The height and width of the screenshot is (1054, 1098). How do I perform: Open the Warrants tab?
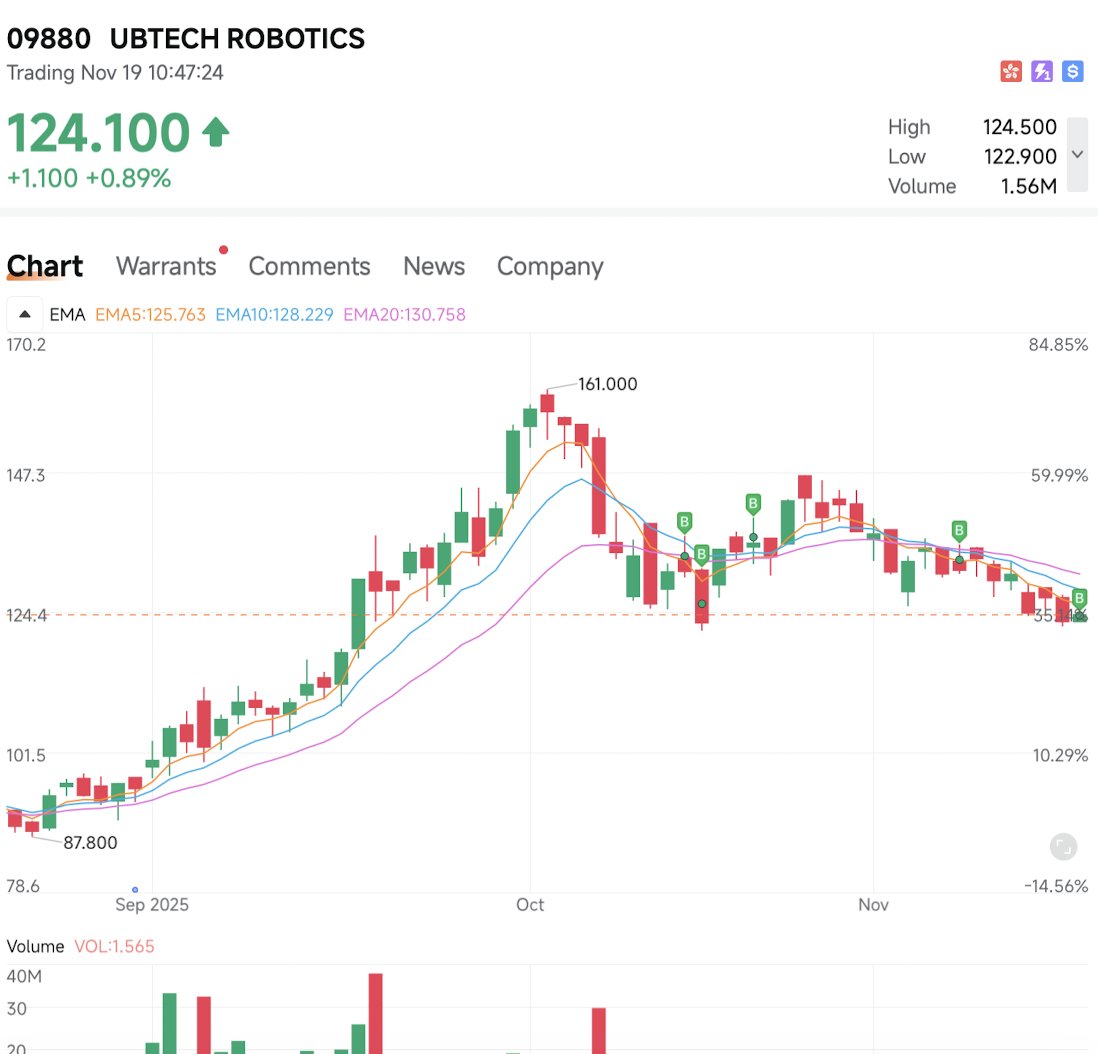pos(166,266)
